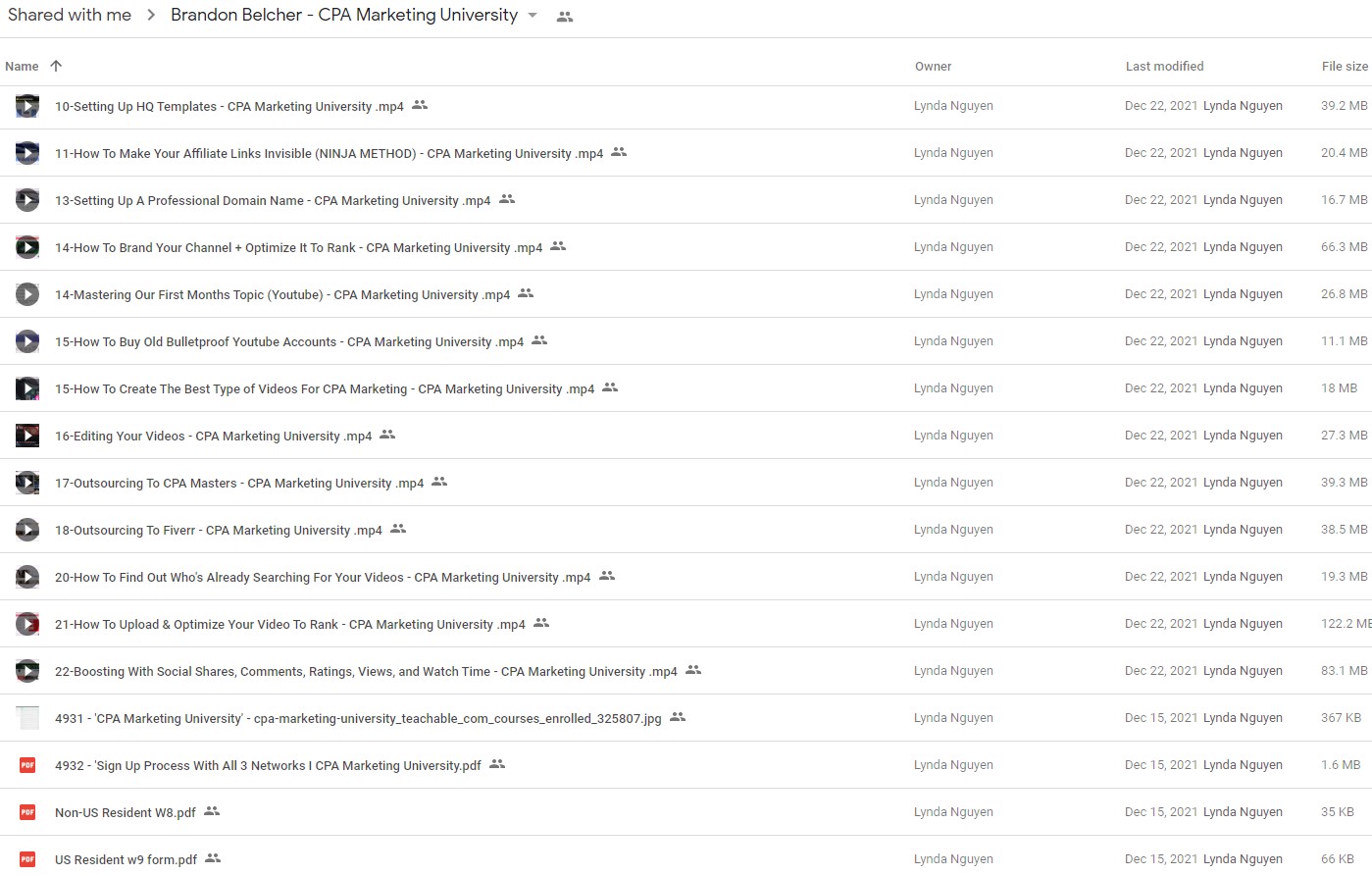This screenshot has height=875, width=1372.
Task: Select the 15-How To Buy Old Bulletproof Youtube Accounts name
Action: pos(289,342)
